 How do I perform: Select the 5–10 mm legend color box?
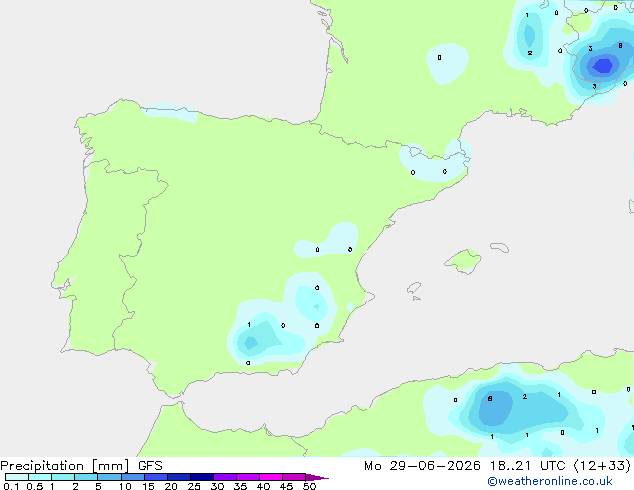click(109, 477)
